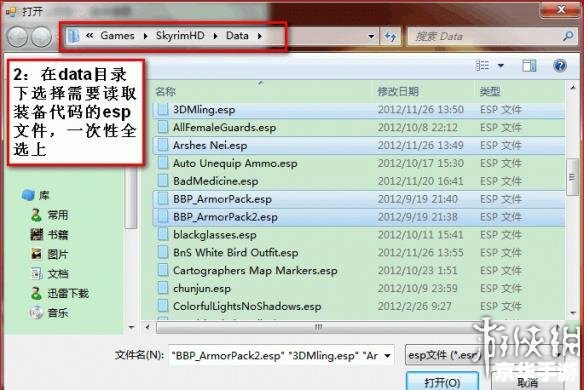Screen dimensions: 584x390
Task: Click the horizontal scrollbar of file list
Action: click(317, 327)
